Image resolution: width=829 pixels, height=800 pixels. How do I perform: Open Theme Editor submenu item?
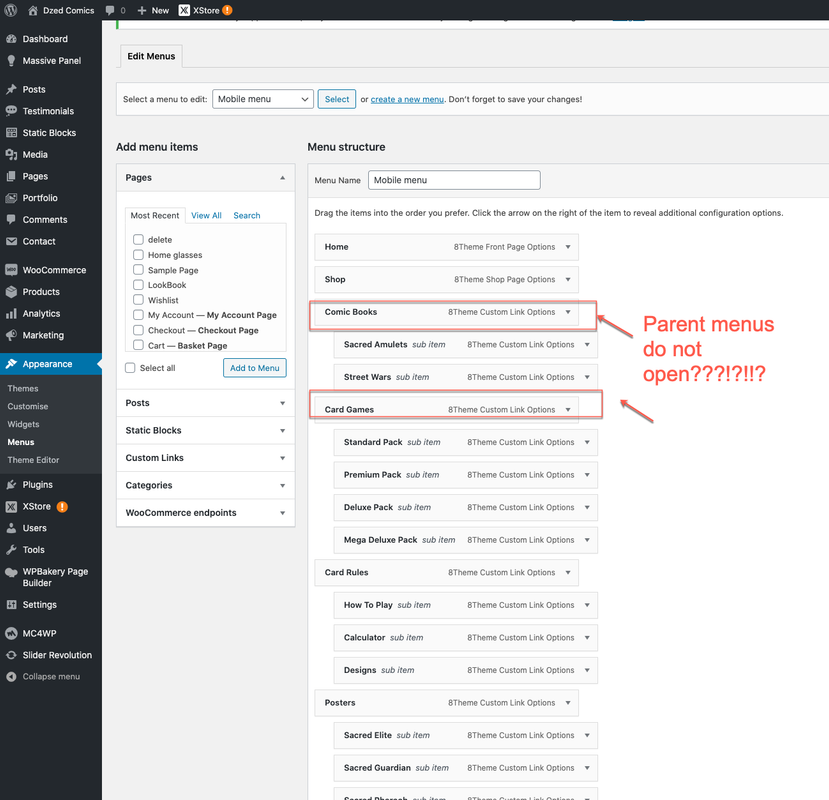pos(33,460)
